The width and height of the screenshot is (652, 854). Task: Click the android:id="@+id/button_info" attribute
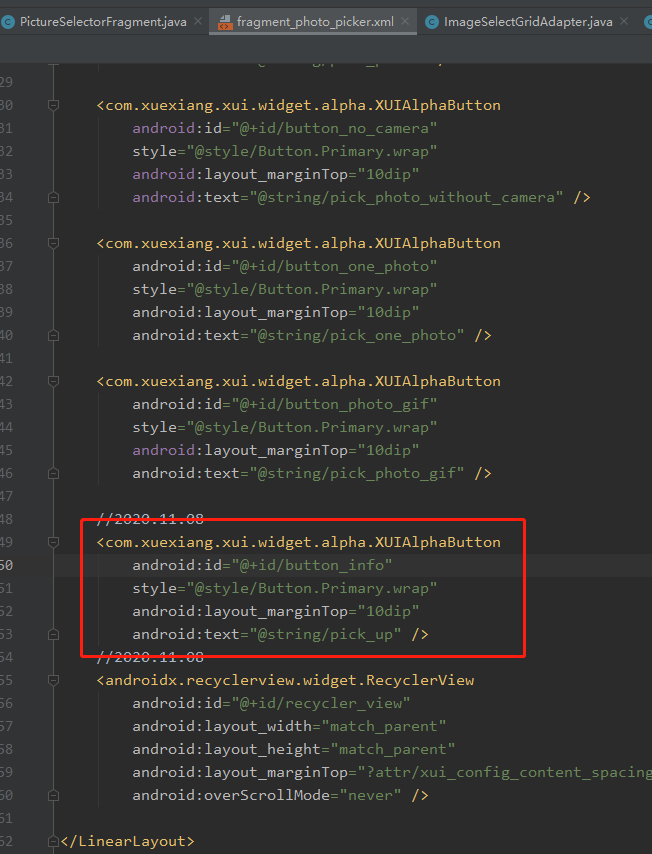262,565
